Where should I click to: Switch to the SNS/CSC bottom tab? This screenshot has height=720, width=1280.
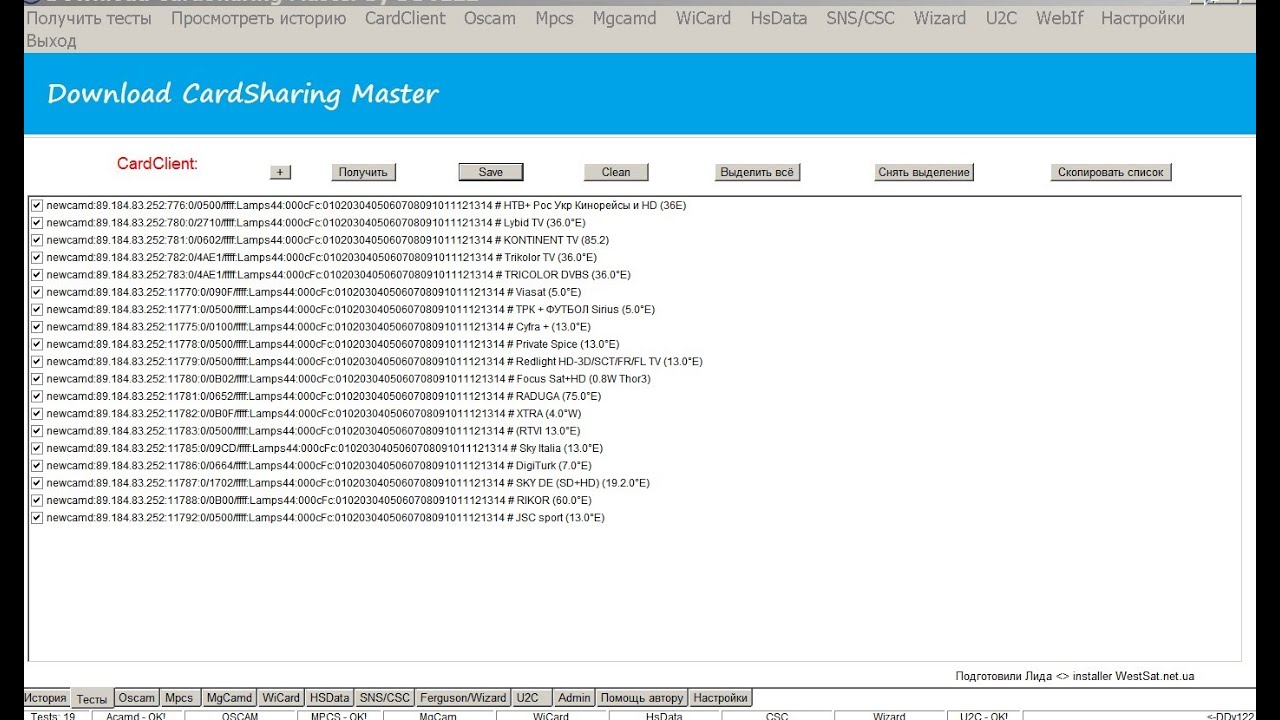[385, 698]
